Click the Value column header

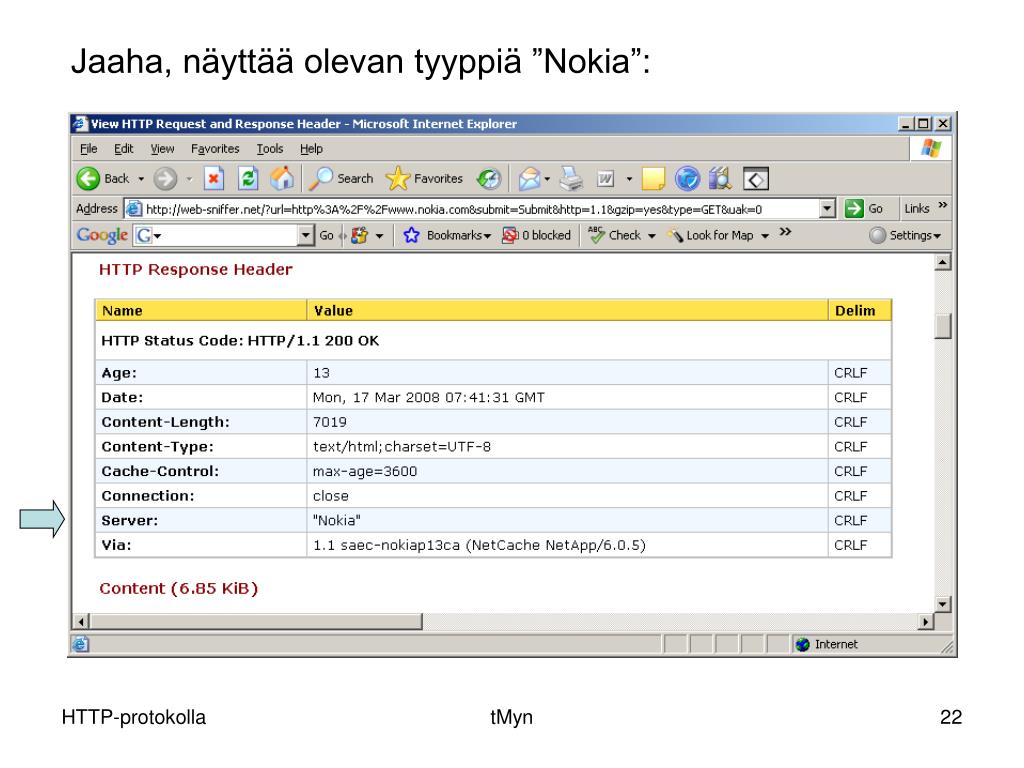568,311
